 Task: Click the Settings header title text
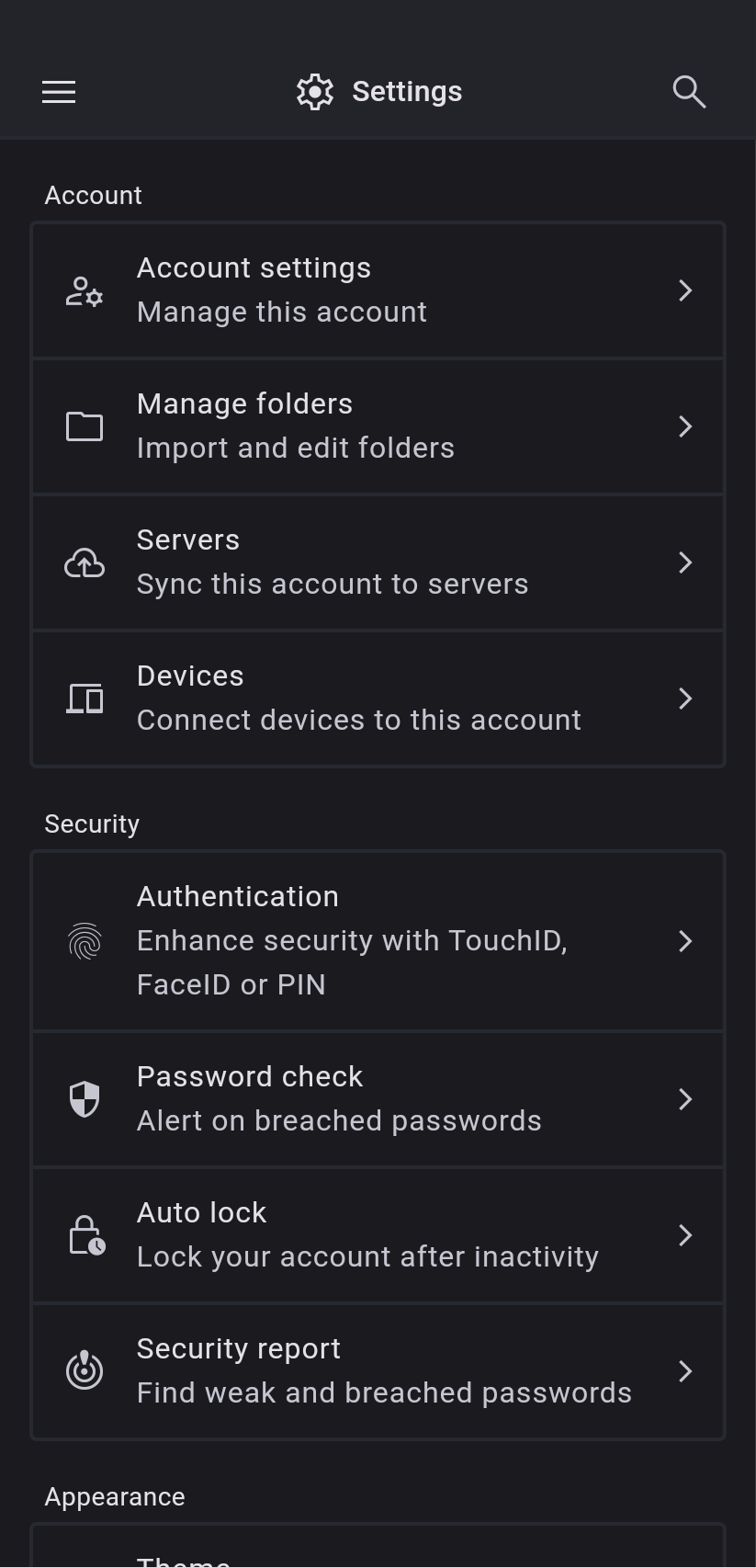pos(407,92)
